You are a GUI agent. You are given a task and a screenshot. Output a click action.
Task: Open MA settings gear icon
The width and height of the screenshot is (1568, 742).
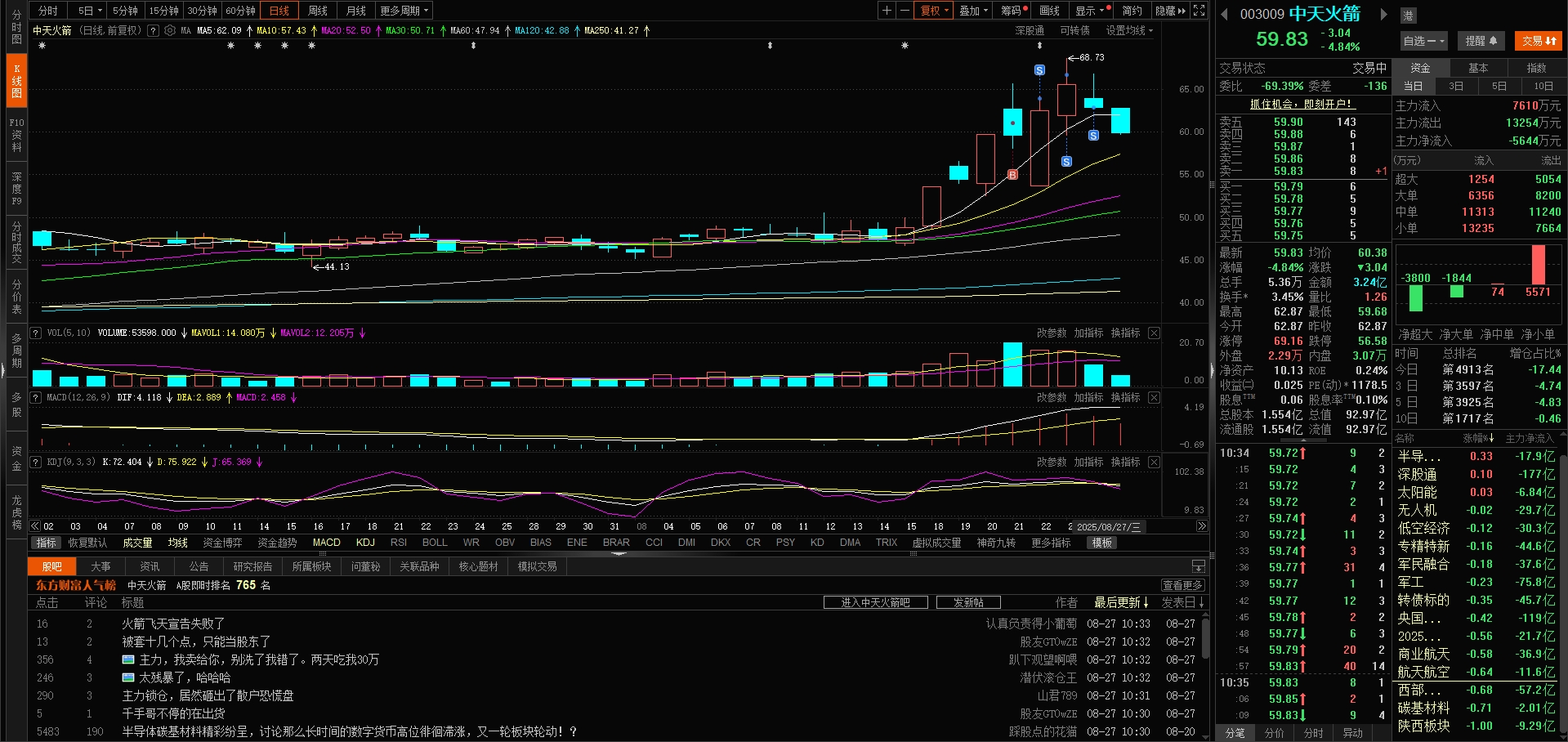click(x=170, y=30)
